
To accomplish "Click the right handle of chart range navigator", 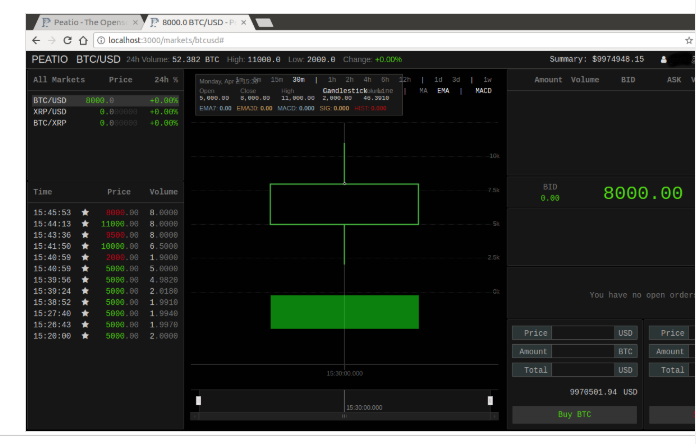I will tap(490, 401).
